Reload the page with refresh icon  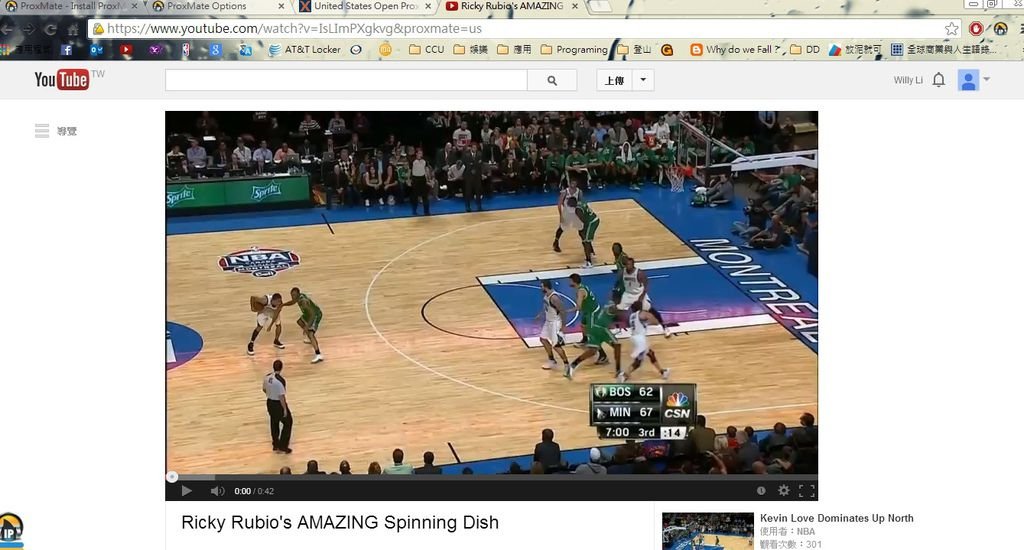50,29
